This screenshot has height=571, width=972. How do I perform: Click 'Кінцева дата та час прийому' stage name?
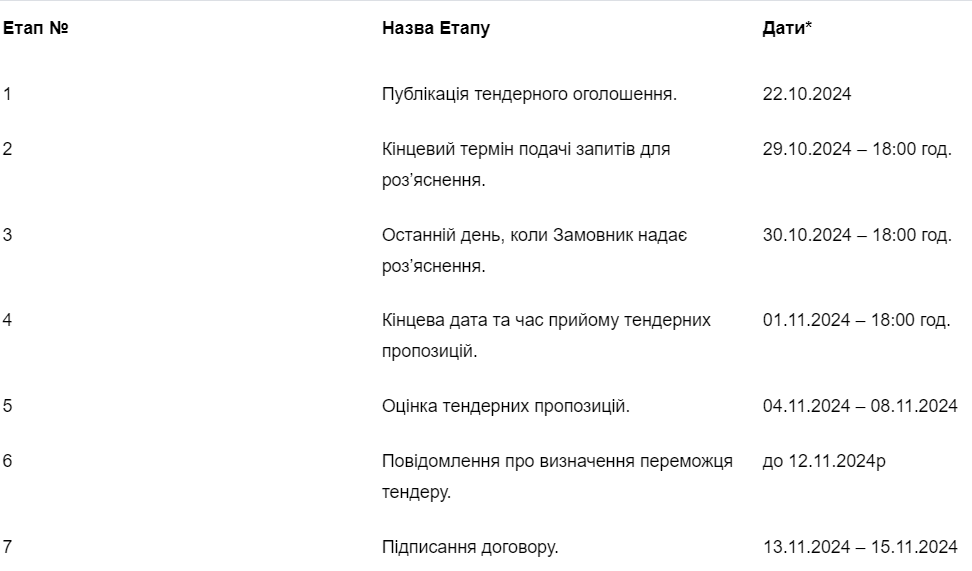[x=500, y=321]
